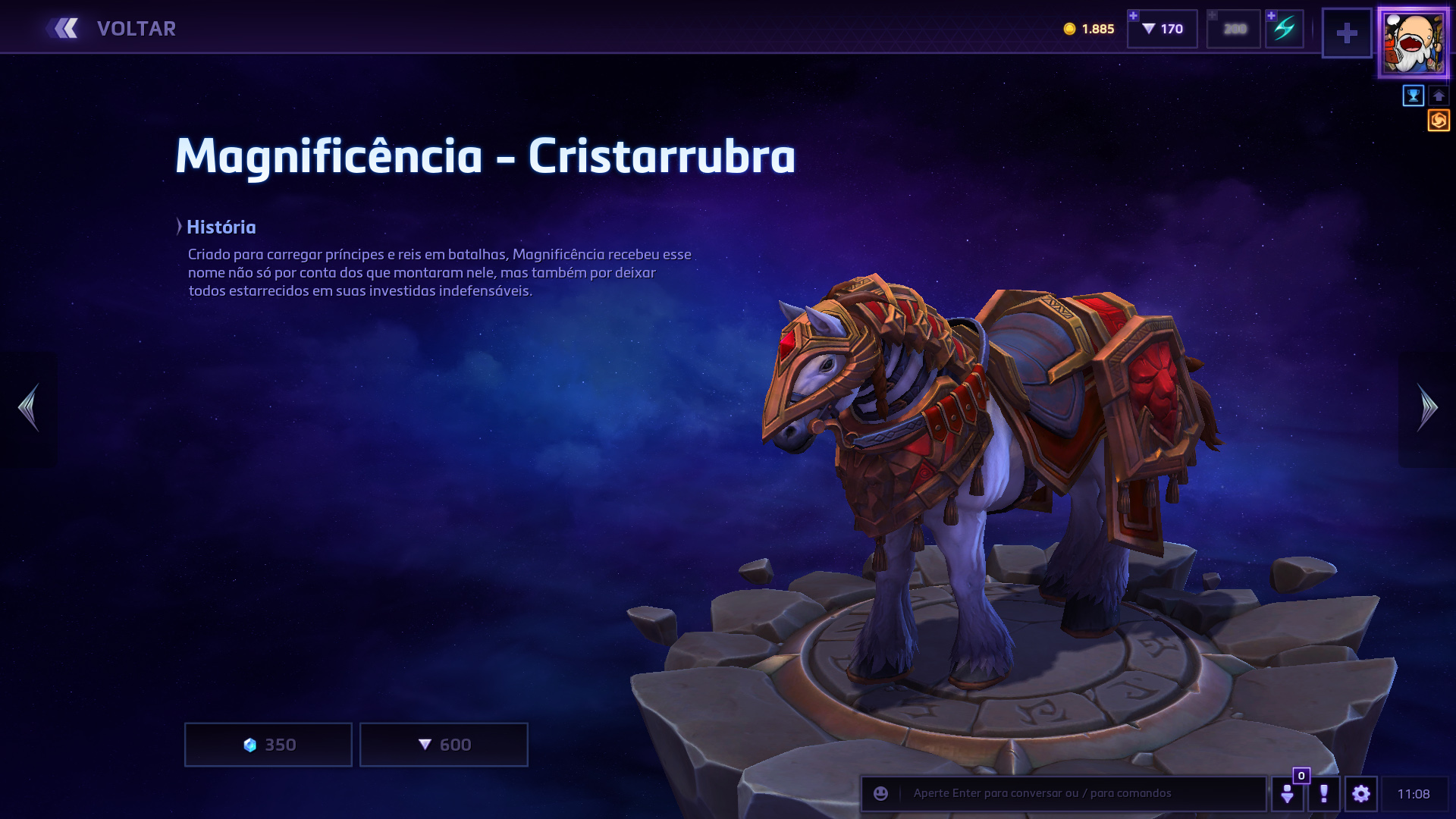Image resolution: width=1456 pixels, height=819 pixels.
Task: Expand the História section chevron
Action: tap(180, 227)
